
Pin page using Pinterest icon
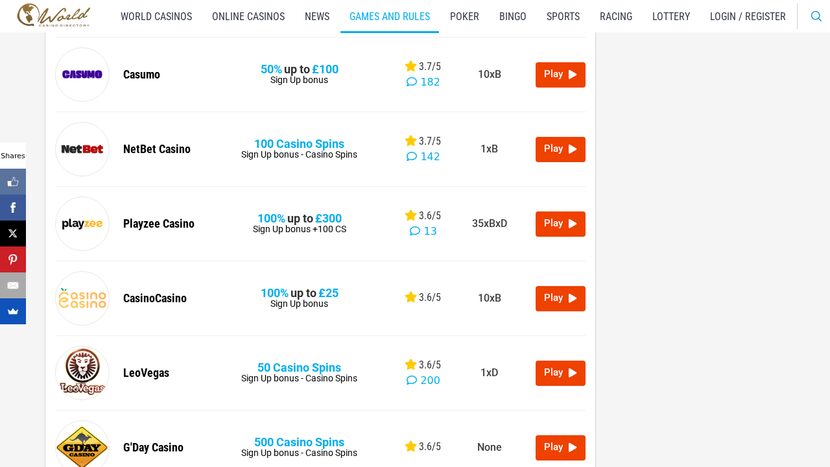click(13, 260)
